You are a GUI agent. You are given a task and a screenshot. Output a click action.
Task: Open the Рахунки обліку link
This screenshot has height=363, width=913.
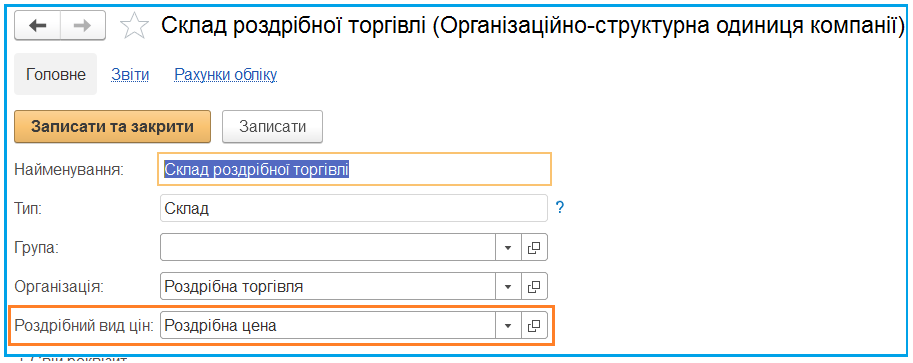tap(226, 75)
